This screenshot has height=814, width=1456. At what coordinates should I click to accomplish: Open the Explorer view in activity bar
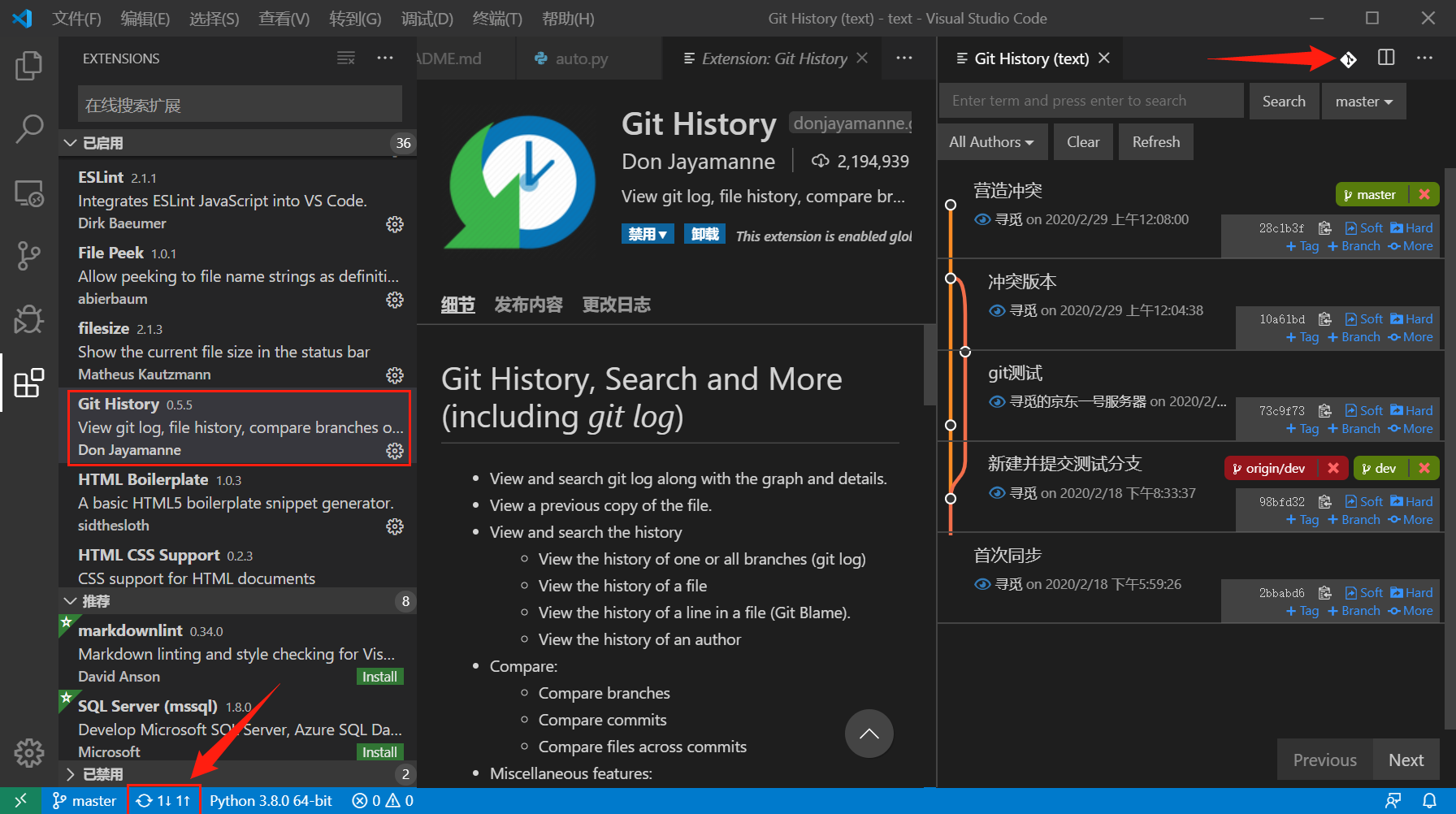coord(29,66)
